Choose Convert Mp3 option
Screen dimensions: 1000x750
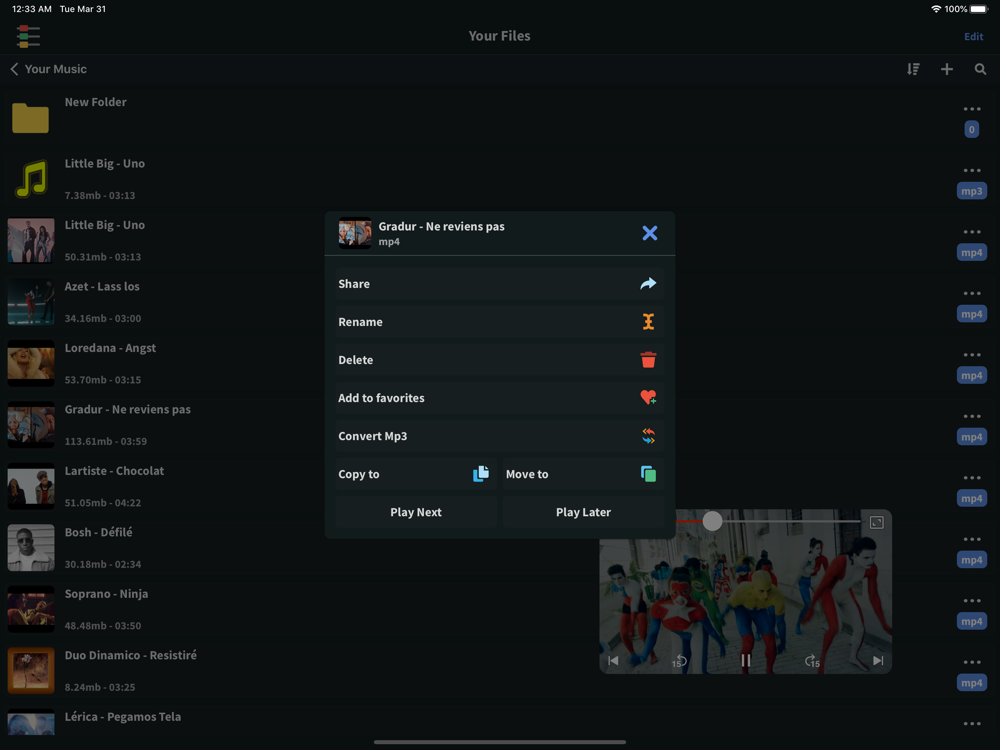tap(499, 436)
